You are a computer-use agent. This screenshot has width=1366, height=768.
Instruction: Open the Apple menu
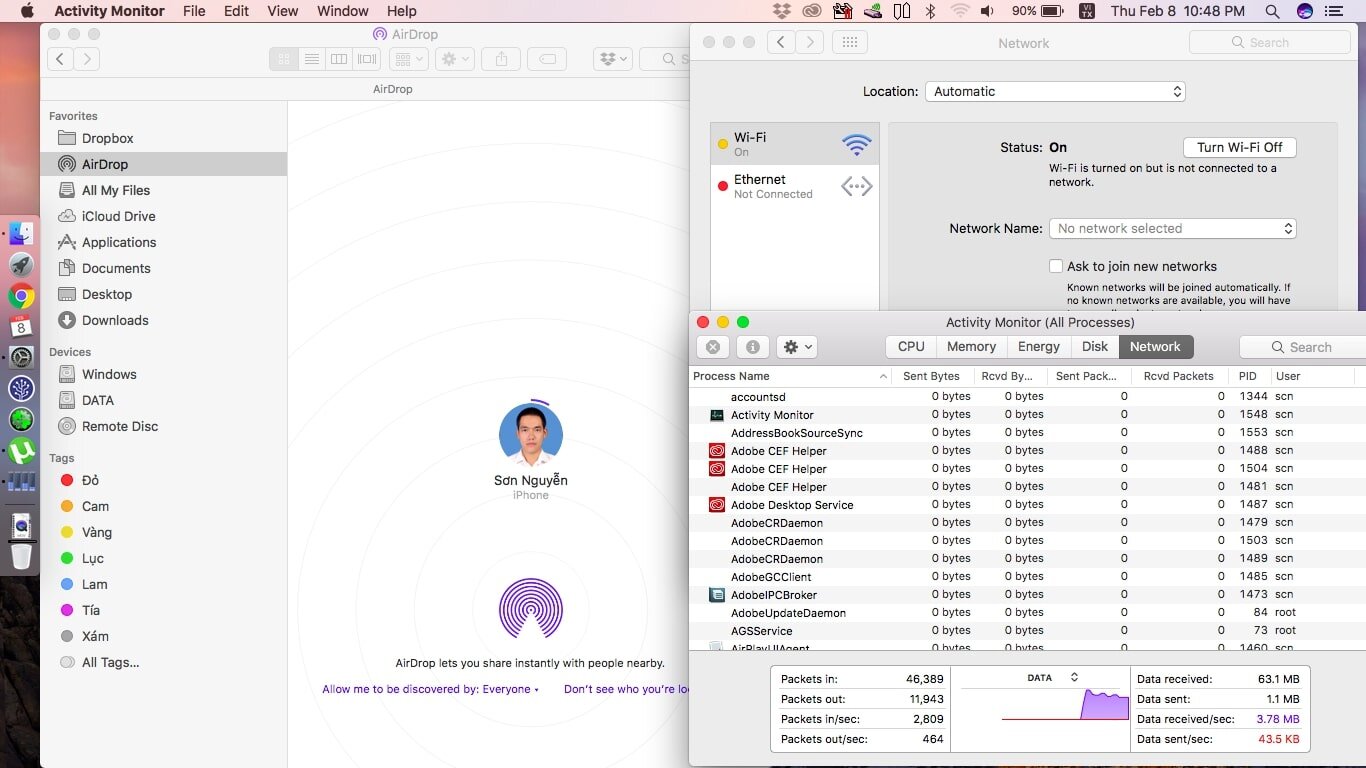27,11
